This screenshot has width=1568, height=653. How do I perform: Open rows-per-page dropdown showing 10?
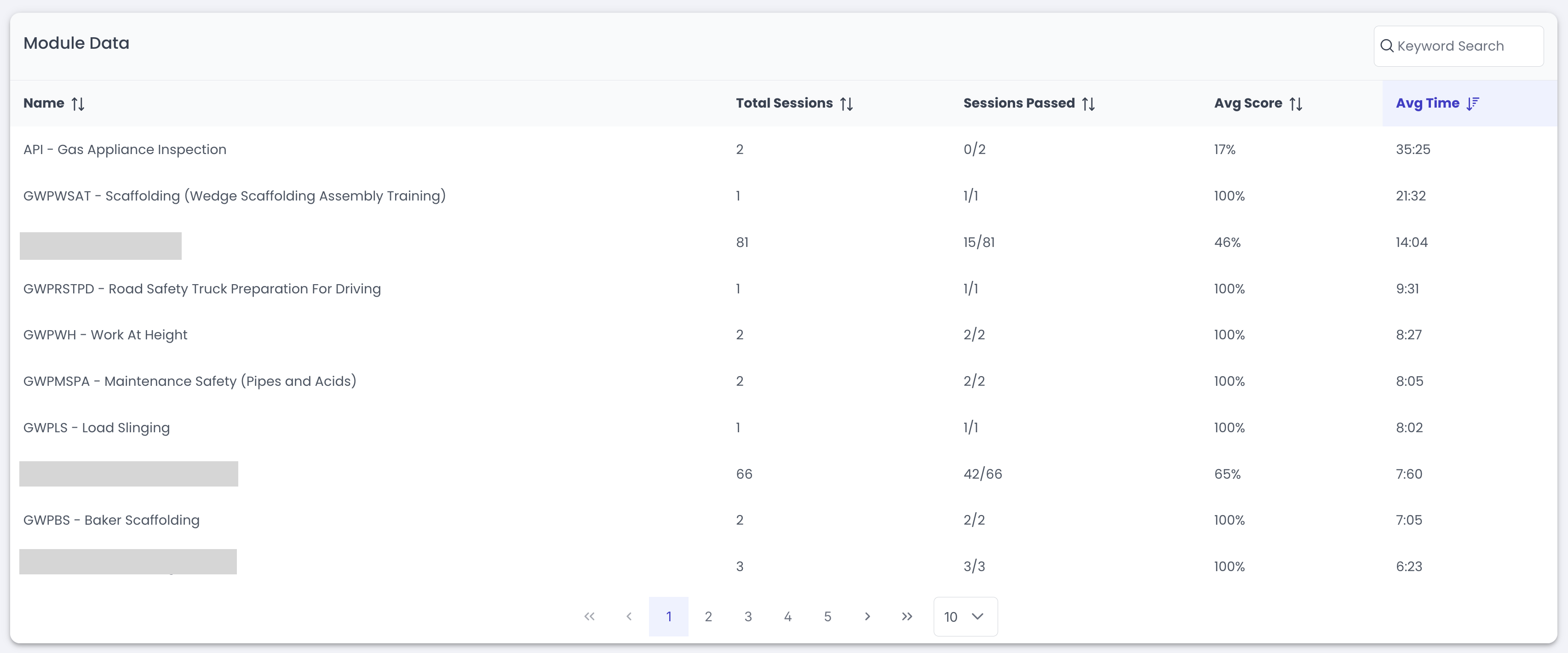click(x=965, y=617)
